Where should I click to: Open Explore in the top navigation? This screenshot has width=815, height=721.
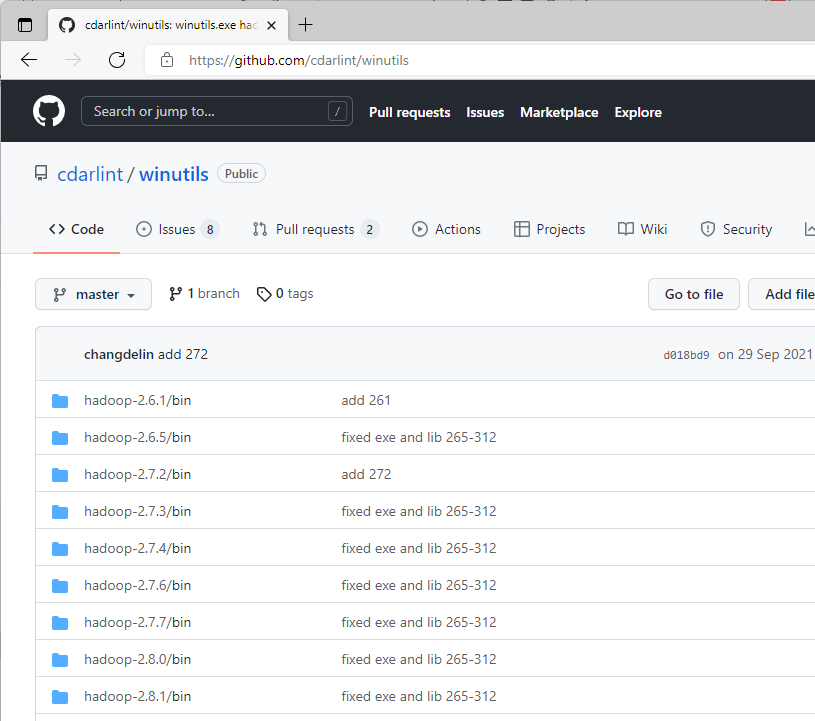point(638,112)
